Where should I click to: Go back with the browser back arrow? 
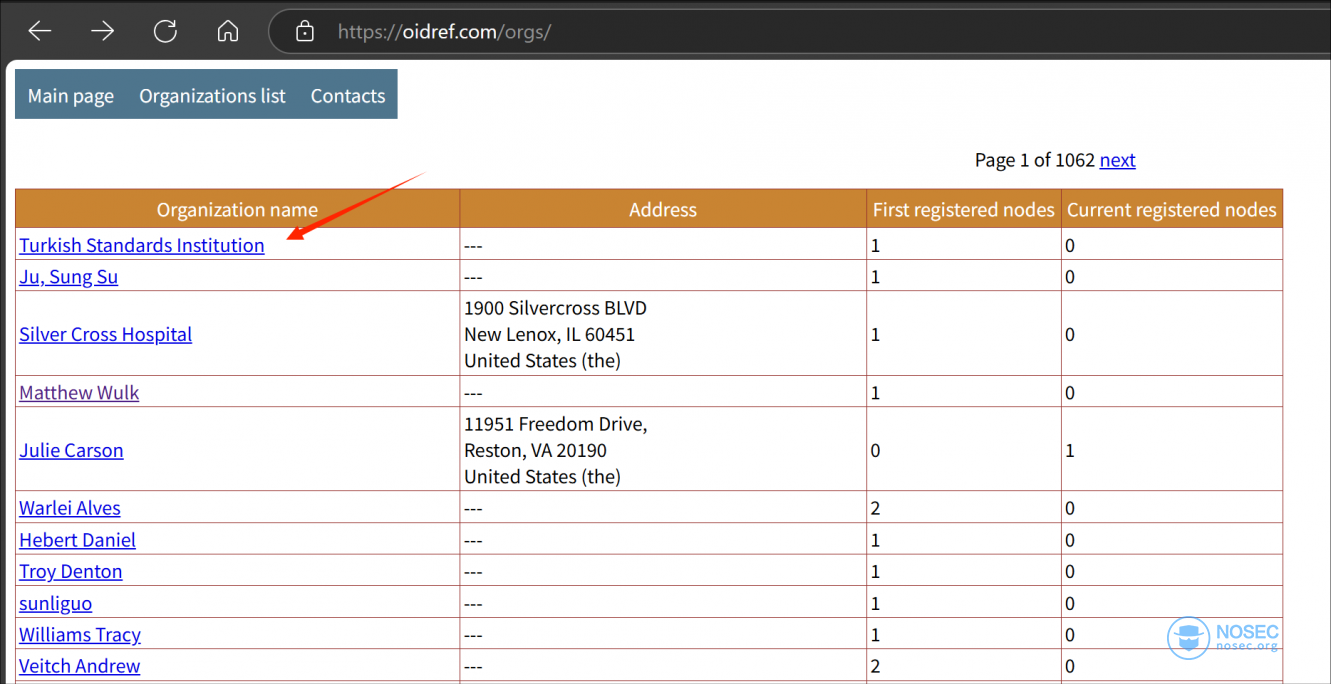(39, 31)
